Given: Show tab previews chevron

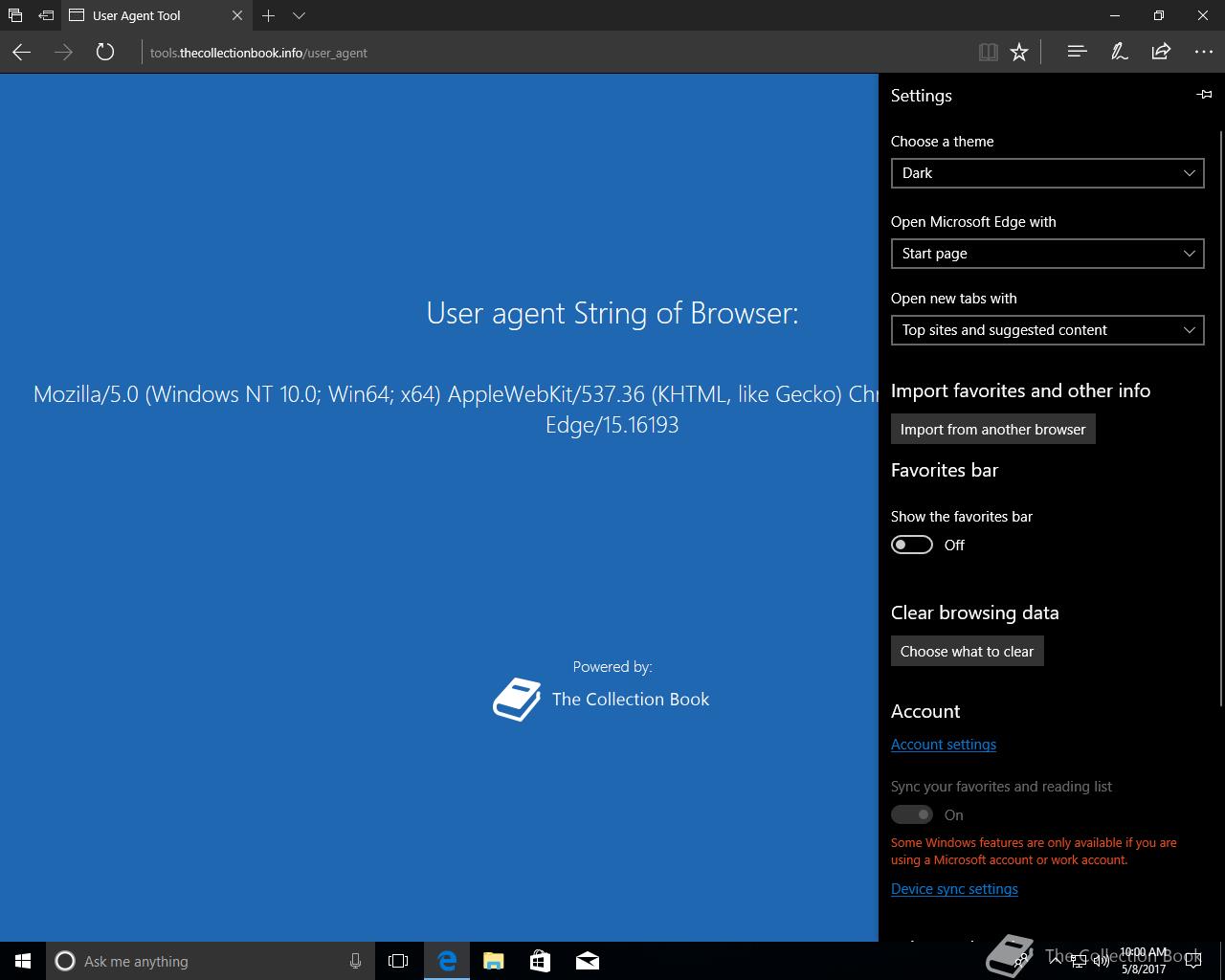Looking at the screenshot, I should tap(299, 15).
